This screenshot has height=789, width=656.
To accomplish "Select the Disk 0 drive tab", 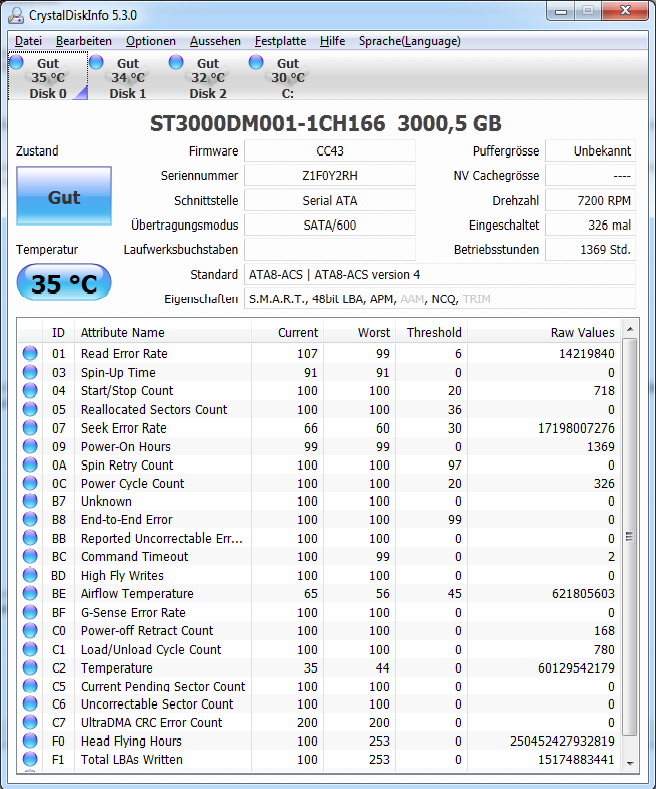I will click(x=48, y=77).
